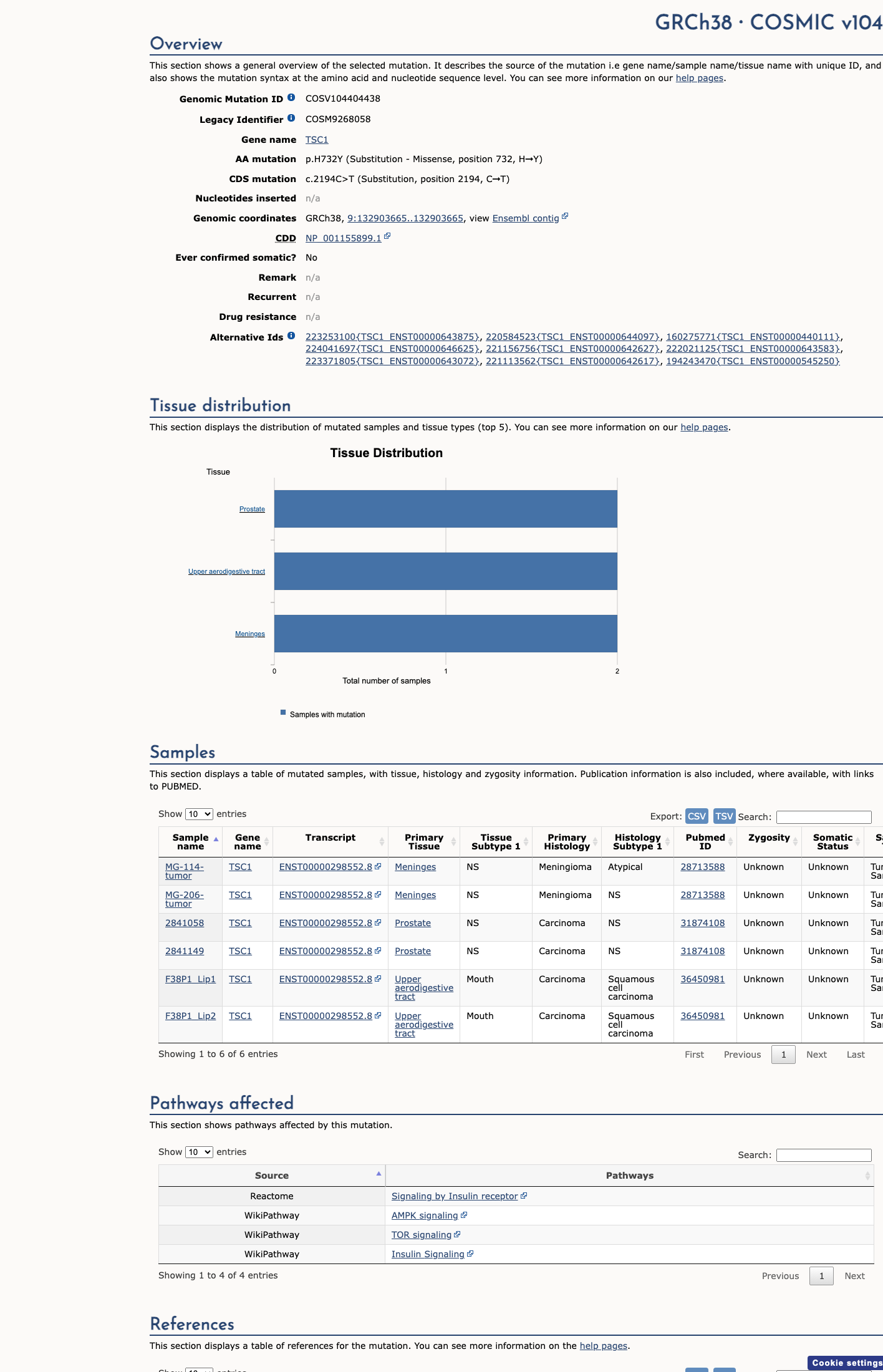The image size is (883, 1372).
Task: Open Cookie settings
Action: click(x=846, y=1363)
